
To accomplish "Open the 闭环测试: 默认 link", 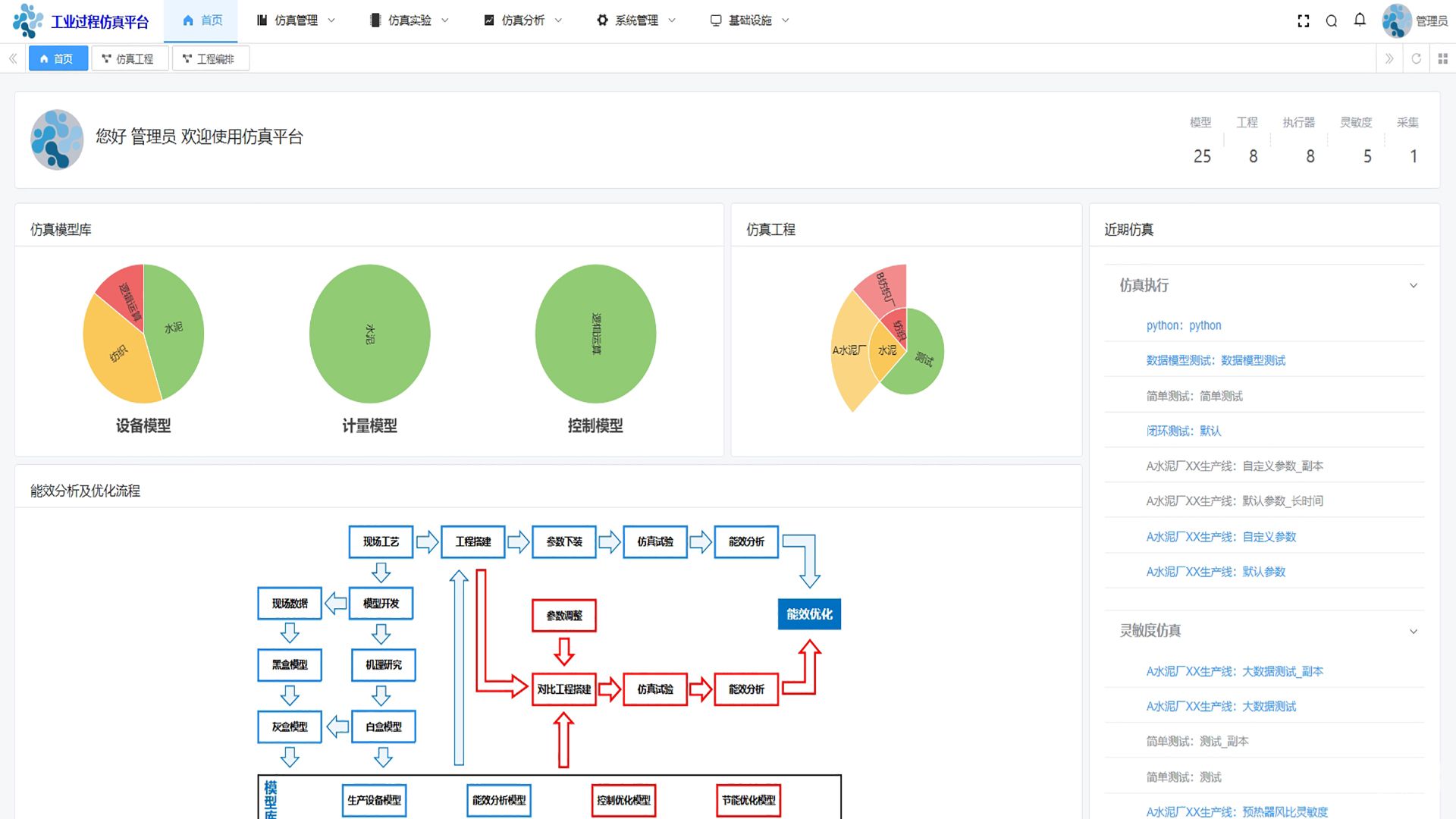I will (1183, 431).
